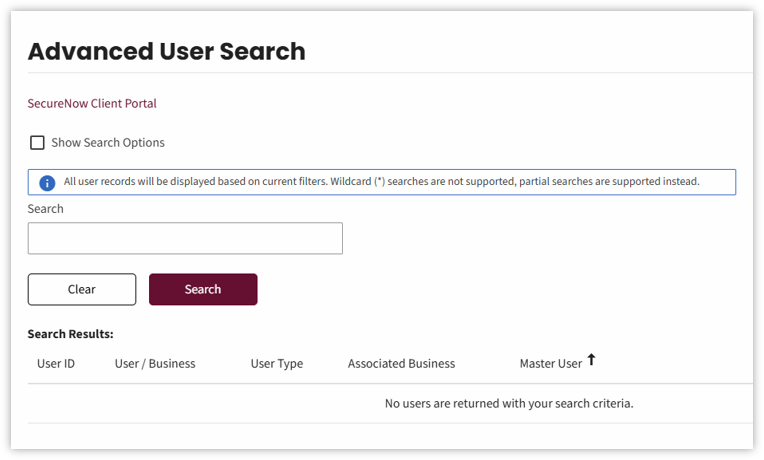Screen dimensions: 764x460
Task: Enable the Show Search Options checkbox
Action: pyautogui.click(x=37, y=143)
